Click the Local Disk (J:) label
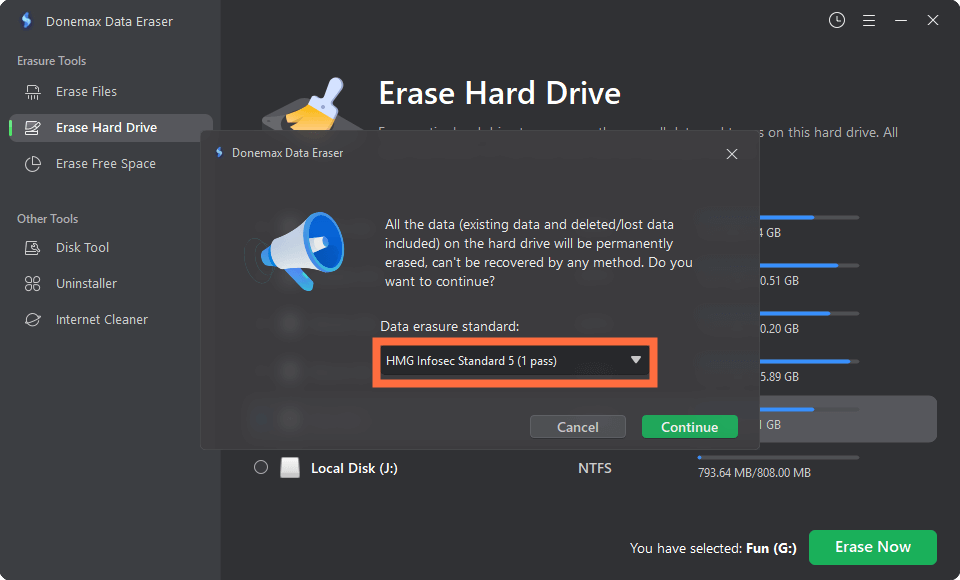The width and height of the screenshot is (960, 580). pos(354,468)
